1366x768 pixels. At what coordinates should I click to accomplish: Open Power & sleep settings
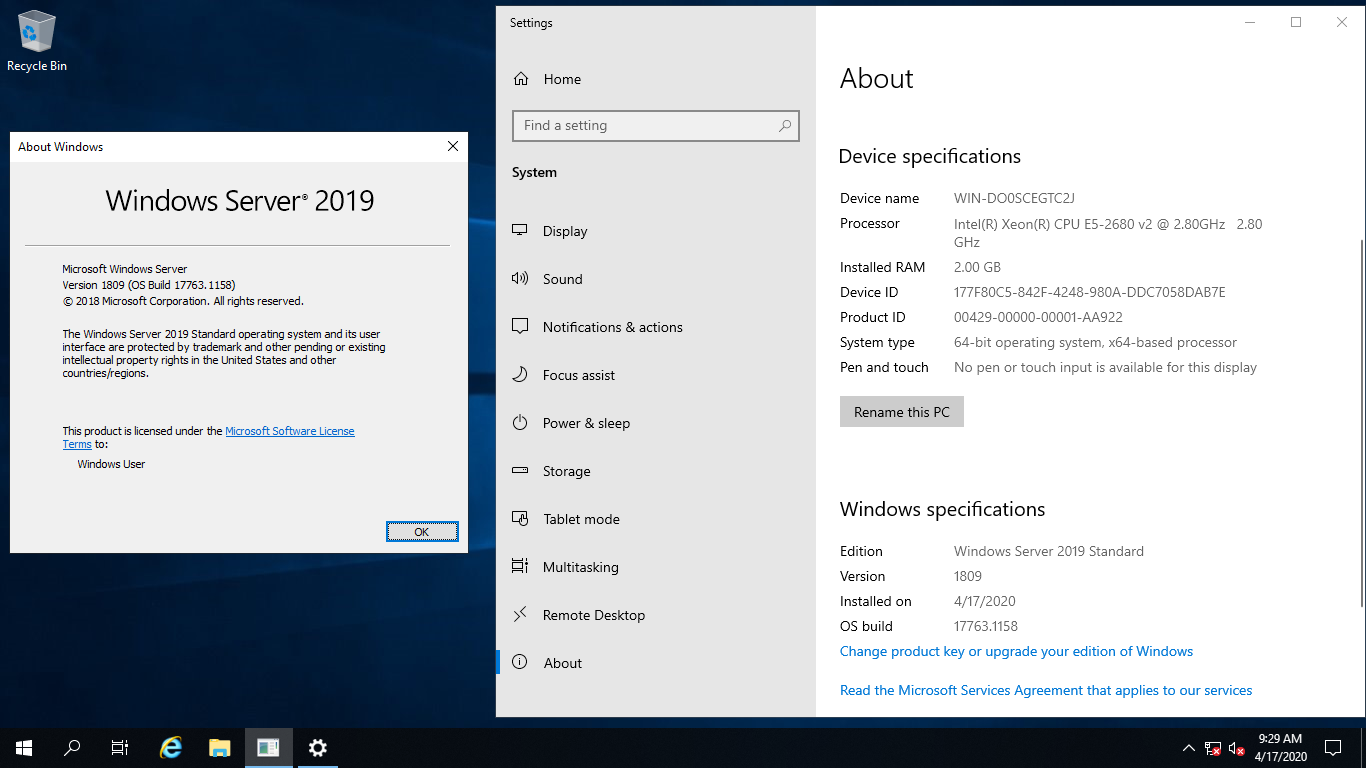[656, 423]
